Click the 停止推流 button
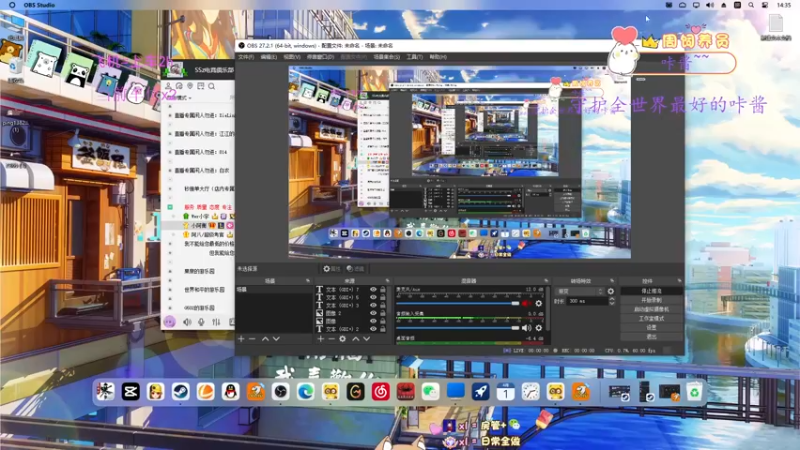This screenshot has height=450, width=800. click(652, 291)
